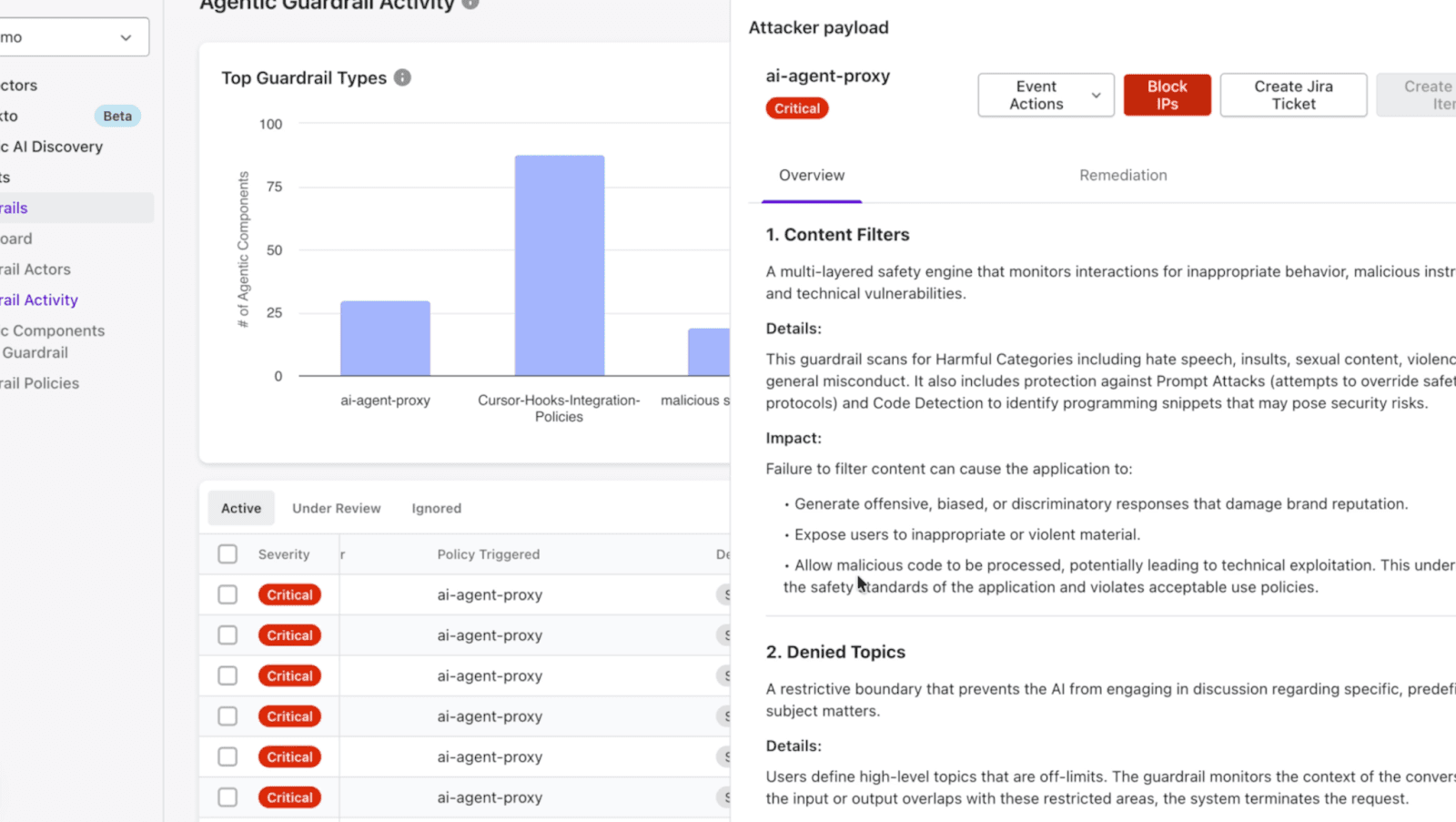Image resolution: width=1456 pixels, height=822 pixels.
Task: Select the Active tab
Action: click(241, 508)
